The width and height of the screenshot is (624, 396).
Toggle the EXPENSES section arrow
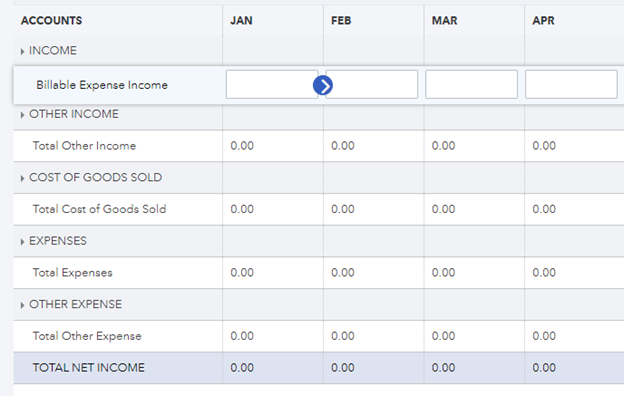tap(22, 242)
